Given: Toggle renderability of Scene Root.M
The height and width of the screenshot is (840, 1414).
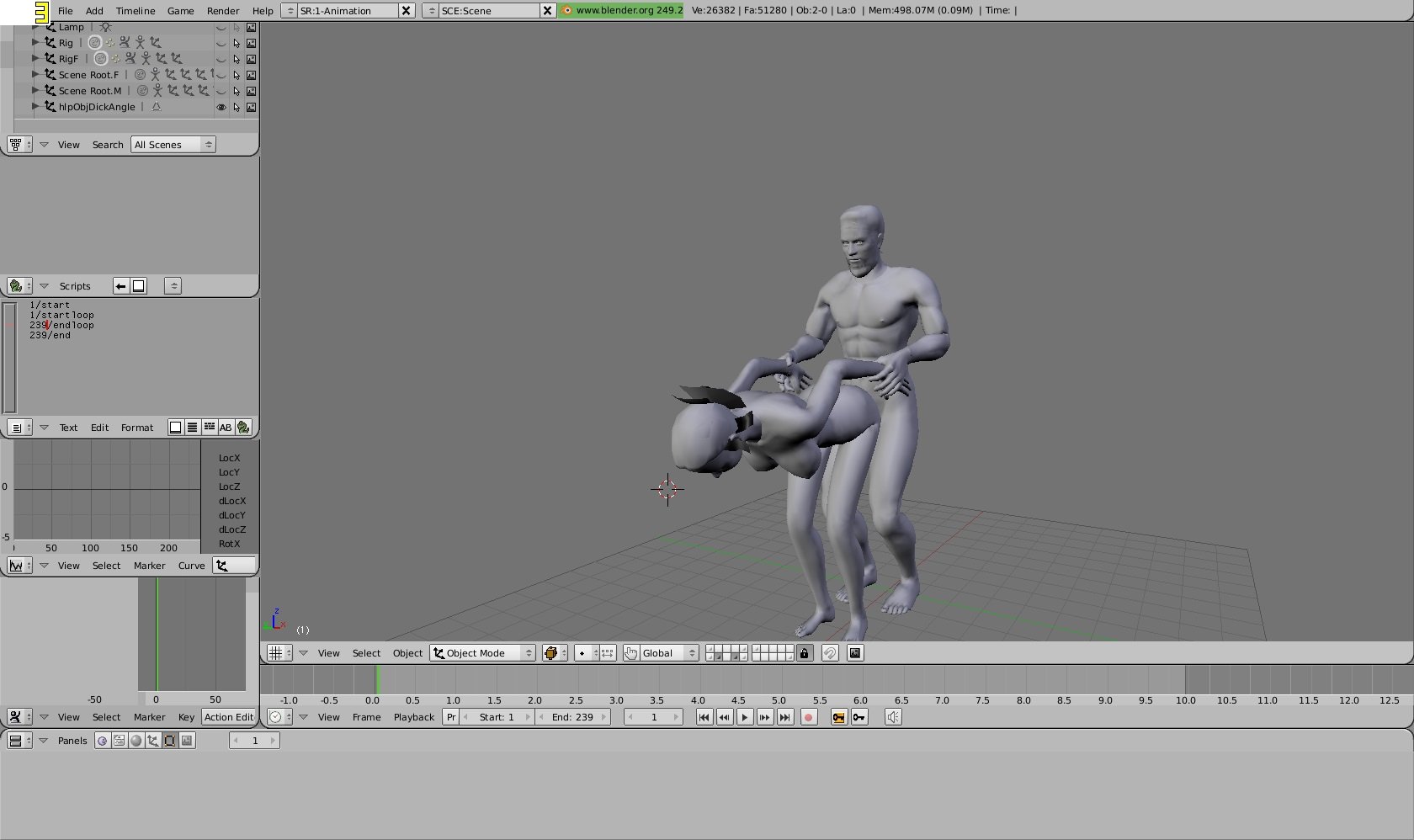Looking at the screenshot, I should (251, 91).
